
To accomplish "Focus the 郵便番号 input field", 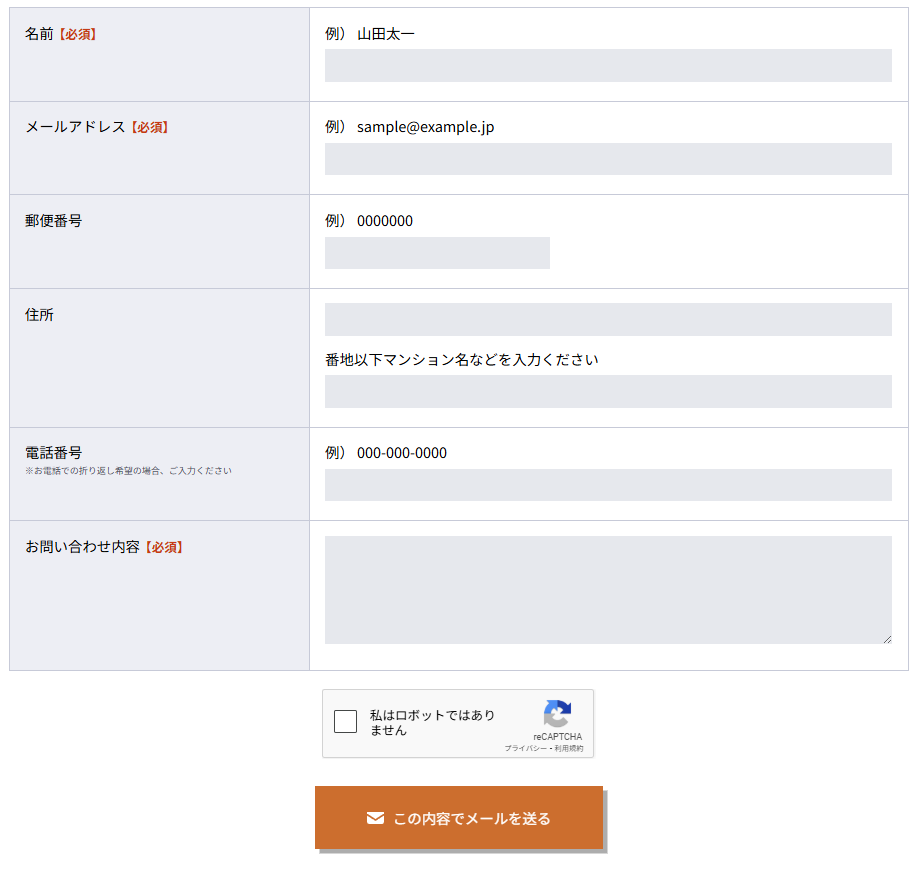I will click(437, 253).
